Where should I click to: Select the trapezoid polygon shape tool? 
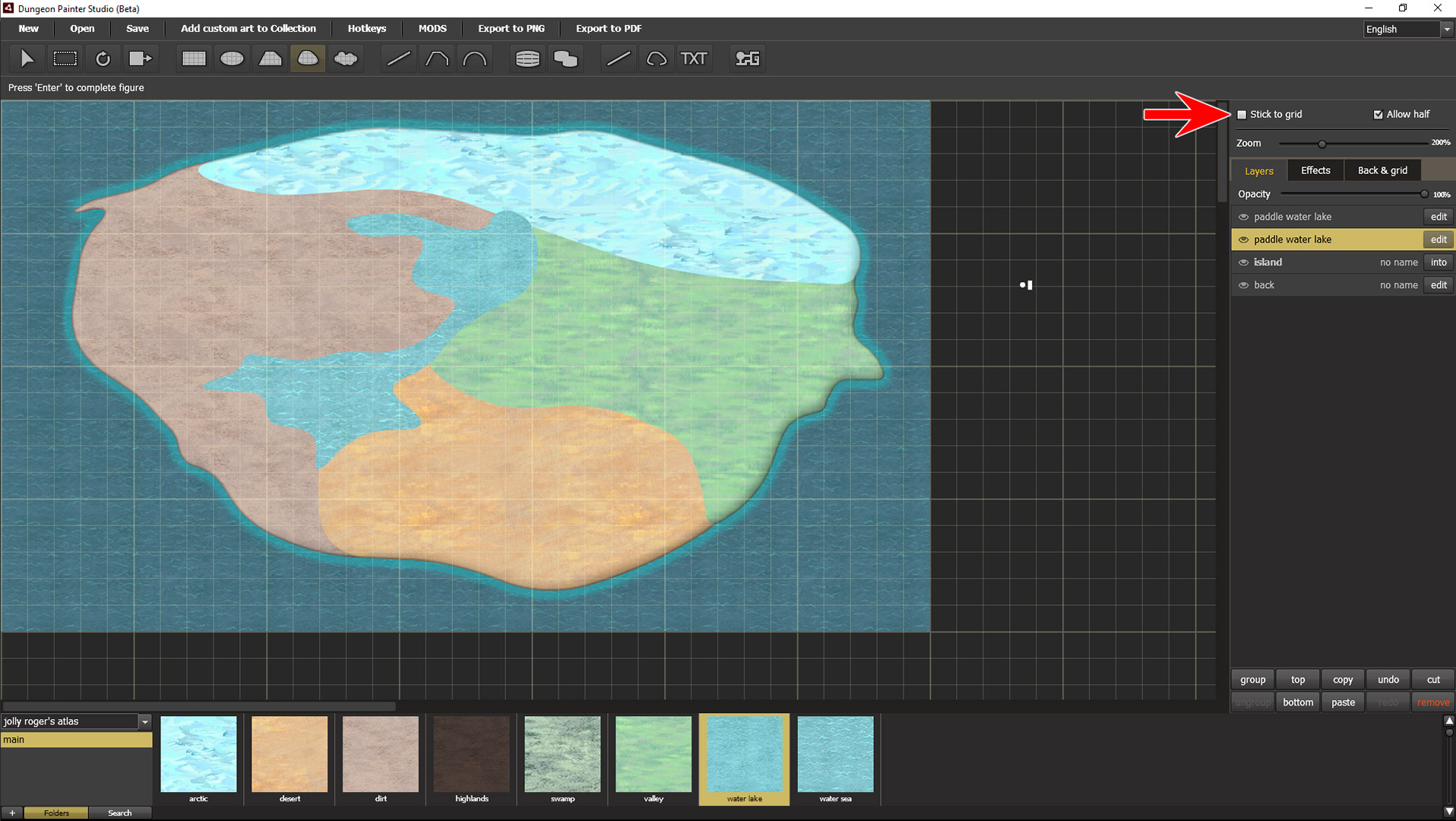(x=270, y=59)
